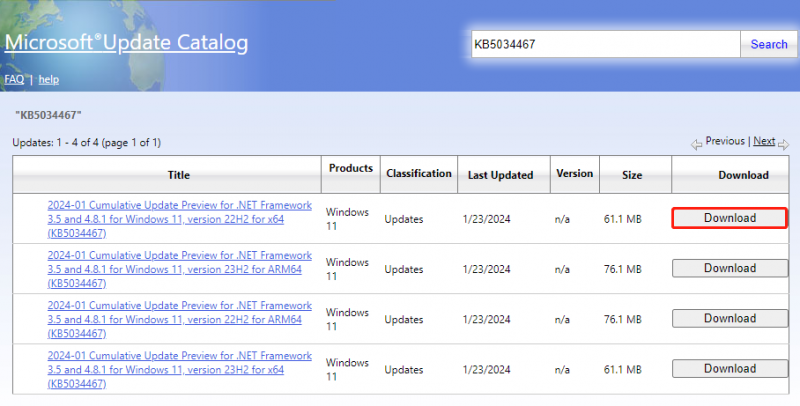Image resolution: width=800 pixels, height=406 pixels.
Task: Click Windows 11 product in 22H2 x64 row
Action: click(347, 219)
